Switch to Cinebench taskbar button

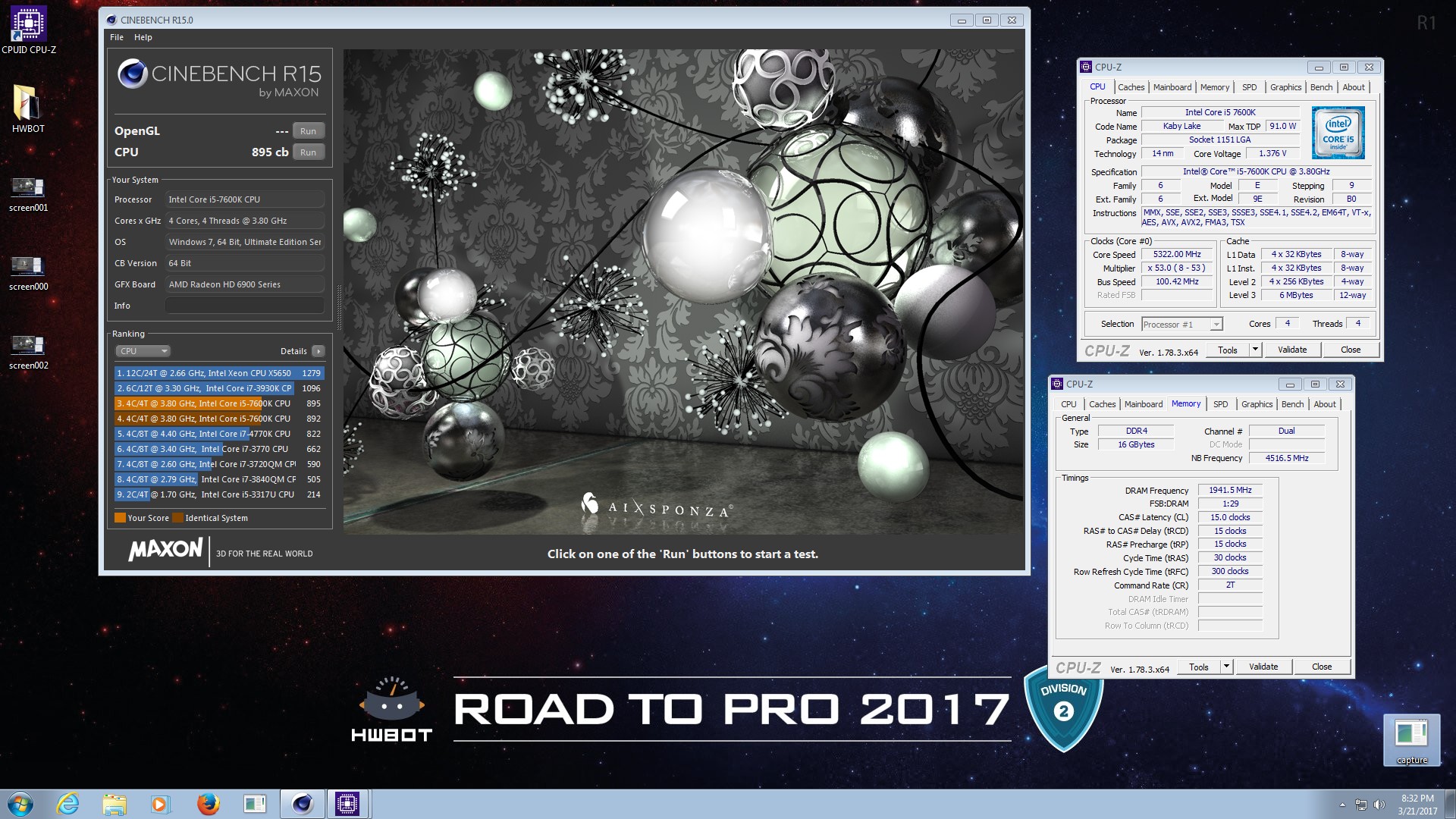point(302,804)
